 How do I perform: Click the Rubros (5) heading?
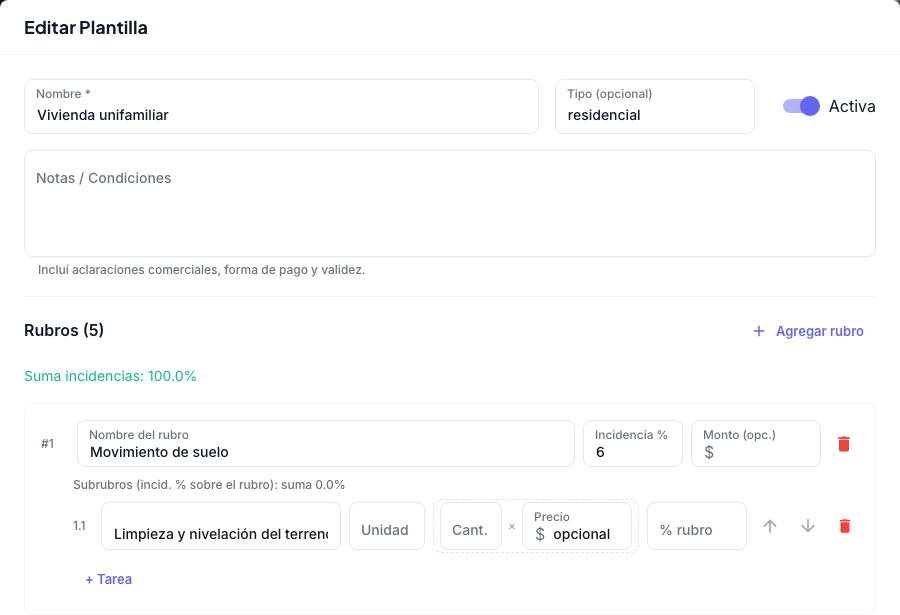point(64,330)
